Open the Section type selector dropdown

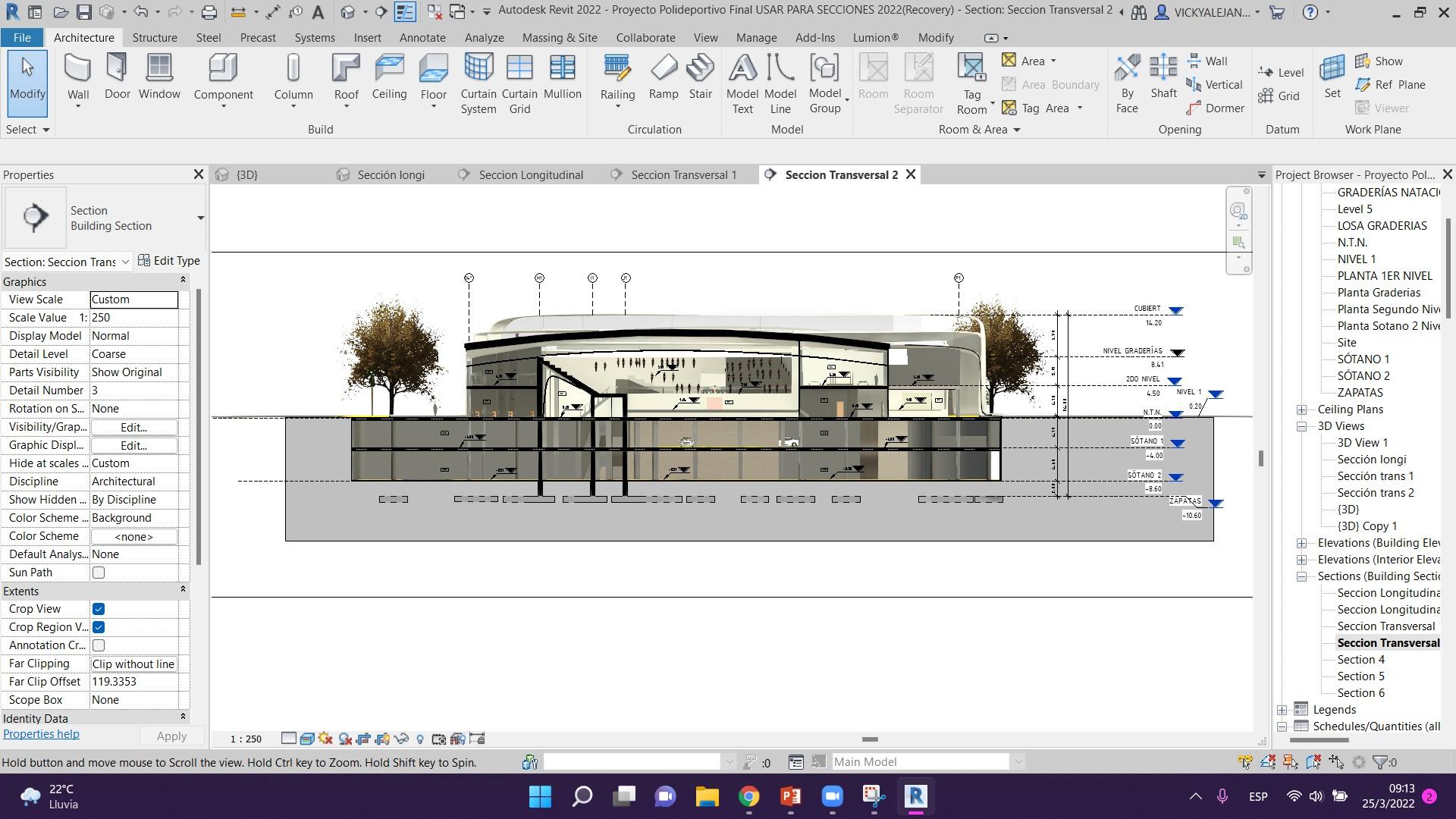pyautogui.click(x=200, y=218)
